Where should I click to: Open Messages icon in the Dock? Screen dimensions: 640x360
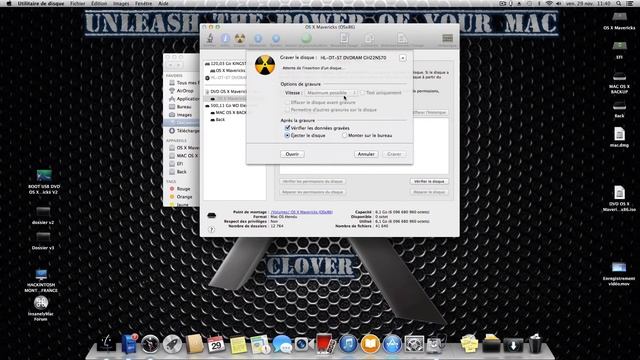click(282, 344)
